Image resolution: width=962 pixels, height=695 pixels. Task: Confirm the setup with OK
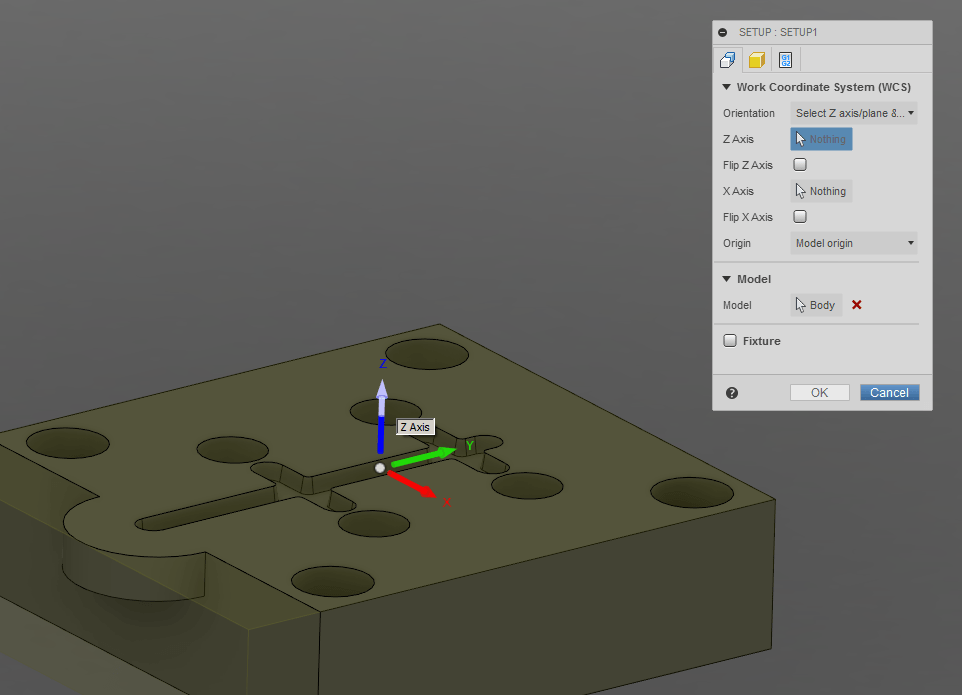tap(819, 392)
